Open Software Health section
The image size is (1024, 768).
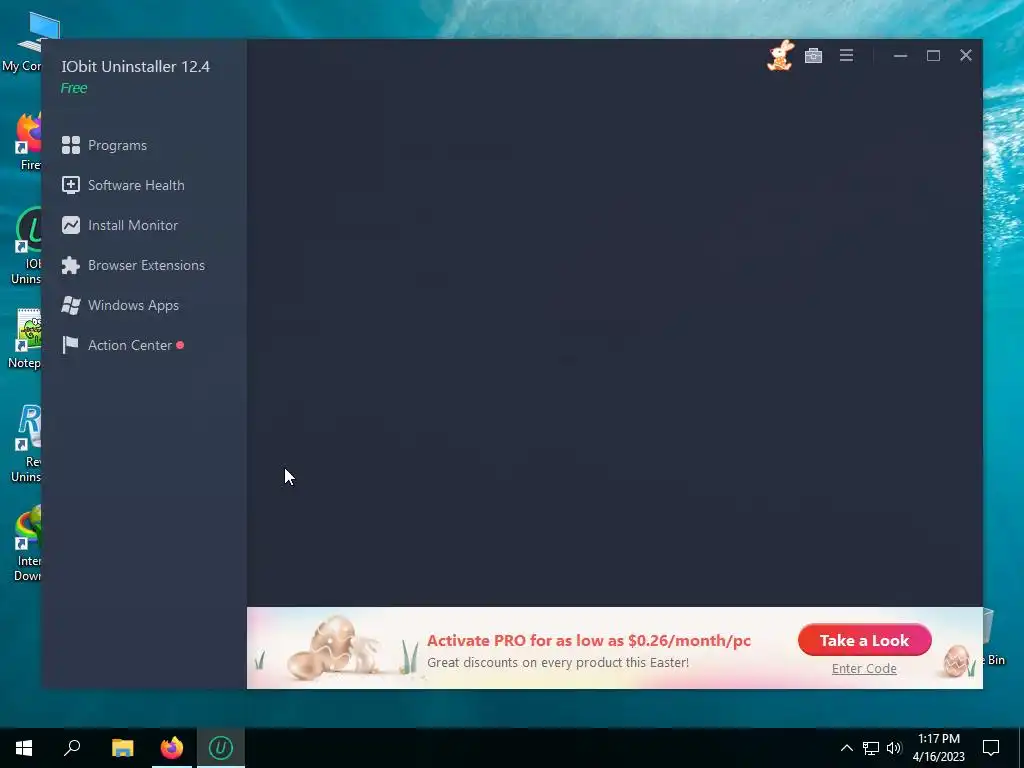click(123, 185)
